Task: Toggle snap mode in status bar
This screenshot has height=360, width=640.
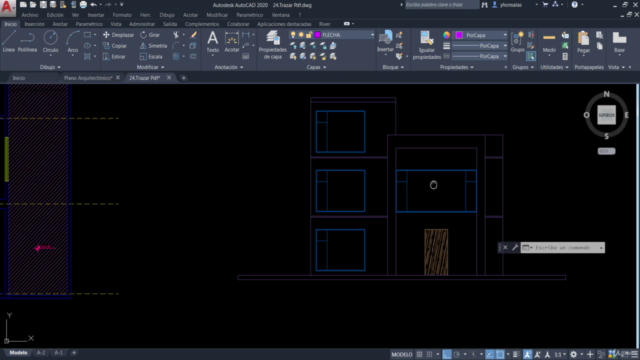Action: (x=429, y=354)
